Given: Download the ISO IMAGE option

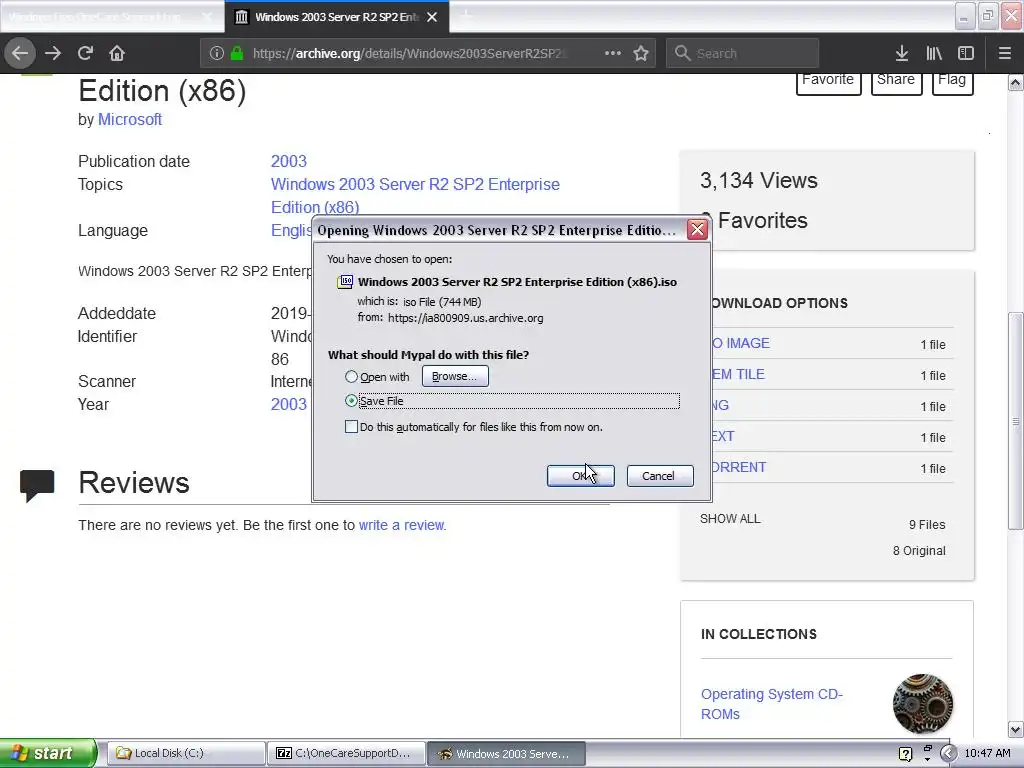Looking at the screenshot, I should pyautogui.click(x=739, y=344).
